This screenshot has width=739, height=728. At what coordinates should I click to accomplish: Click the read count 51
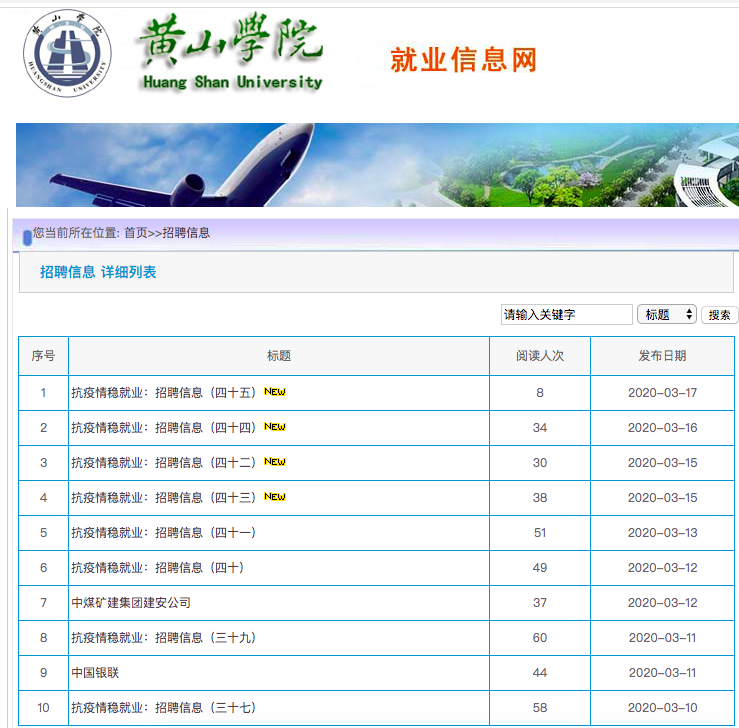[540, 532]
